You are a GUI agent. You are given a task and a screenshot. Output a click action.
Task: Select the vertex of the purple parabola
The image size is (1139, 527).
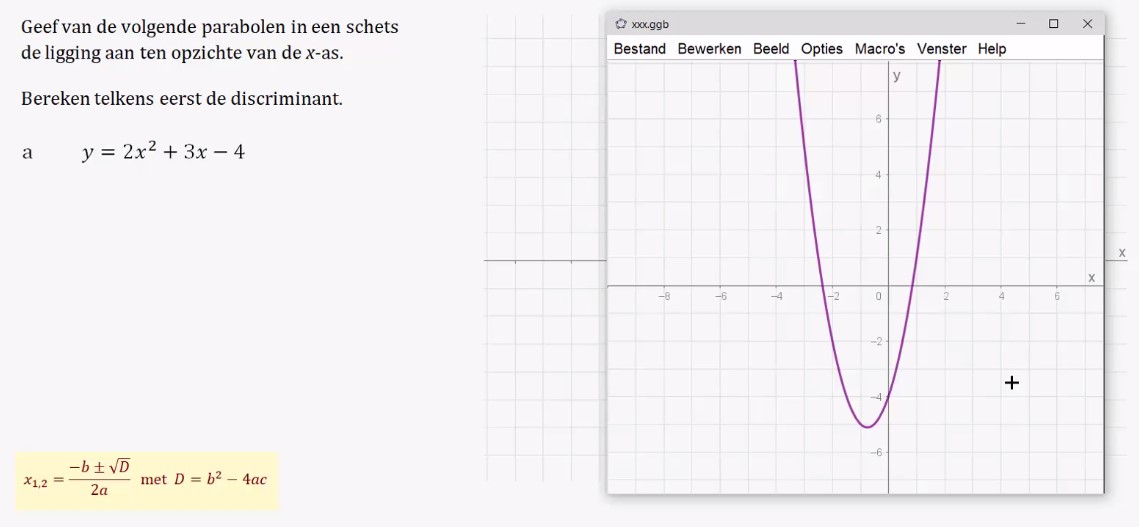[867, 427]
